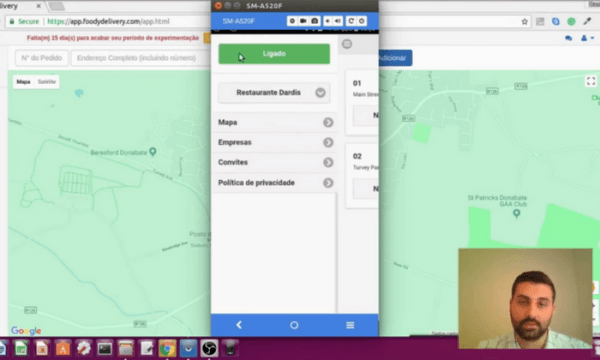Switch map to Satélite view

(47, 81)
